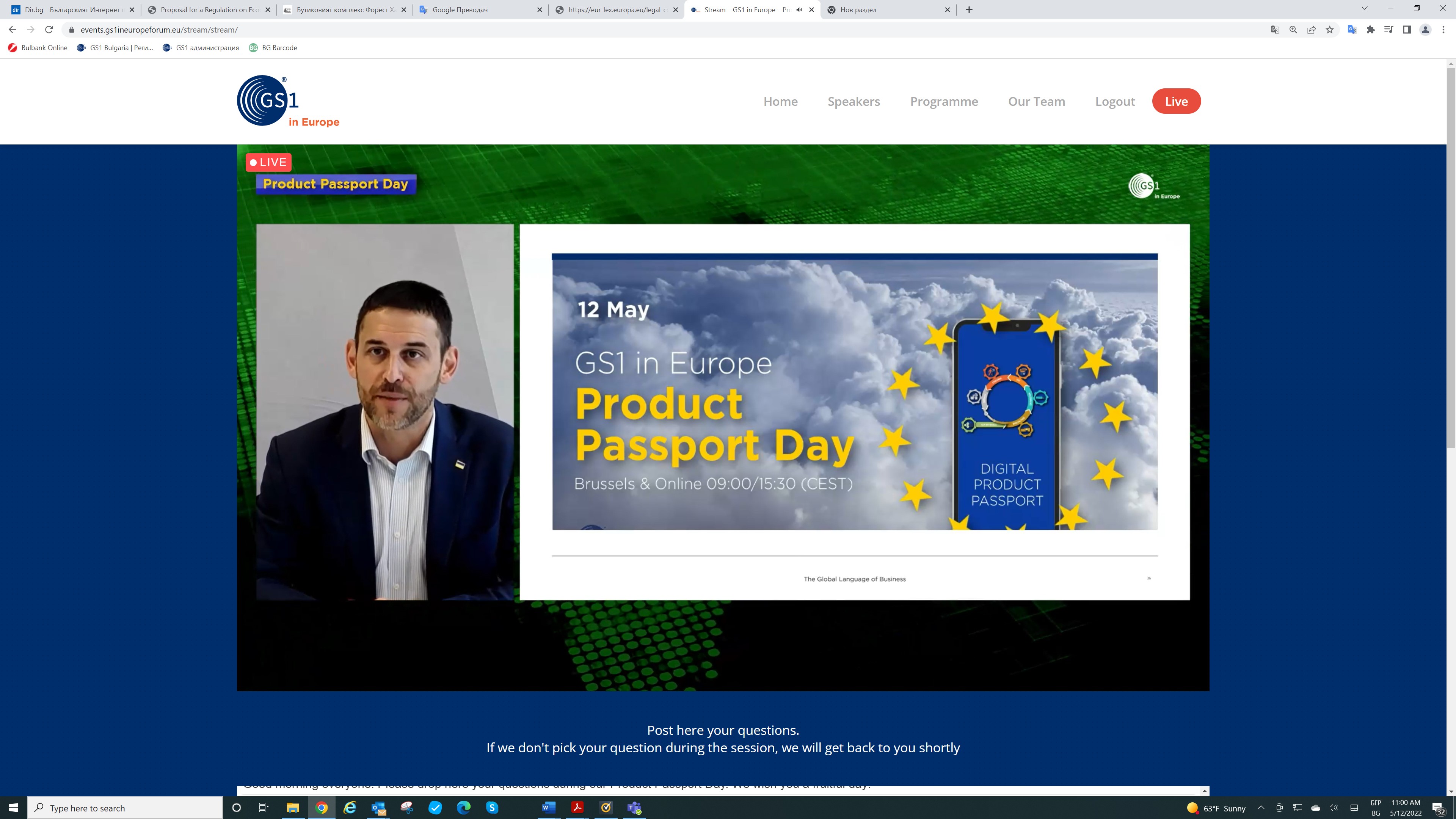The height and width of the screenshot is (819, 1456).
Task: Open GS1 администрация bookmark
Action: click(201, 47)
